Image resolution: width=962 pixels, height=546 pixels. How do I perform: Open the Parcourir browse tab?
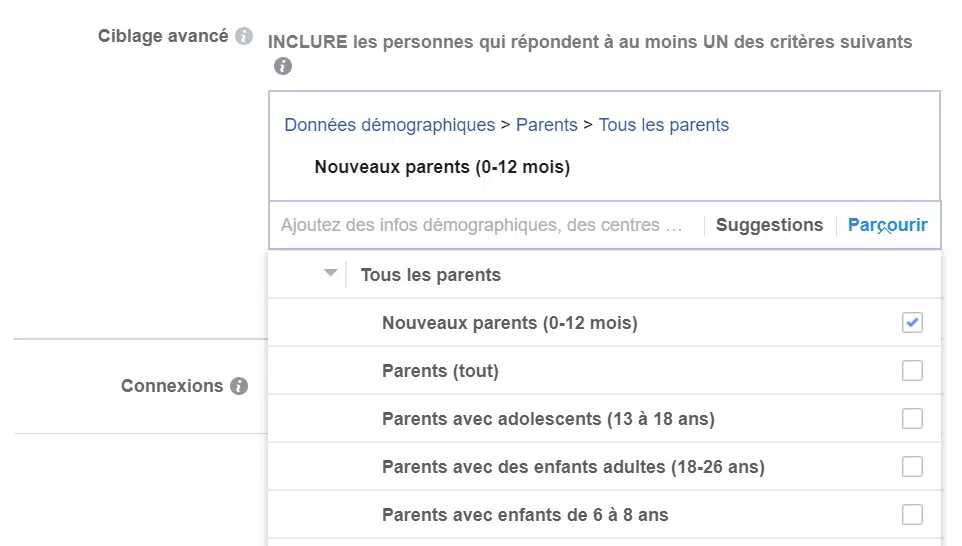pyautogui.click(x=887, y=225)
